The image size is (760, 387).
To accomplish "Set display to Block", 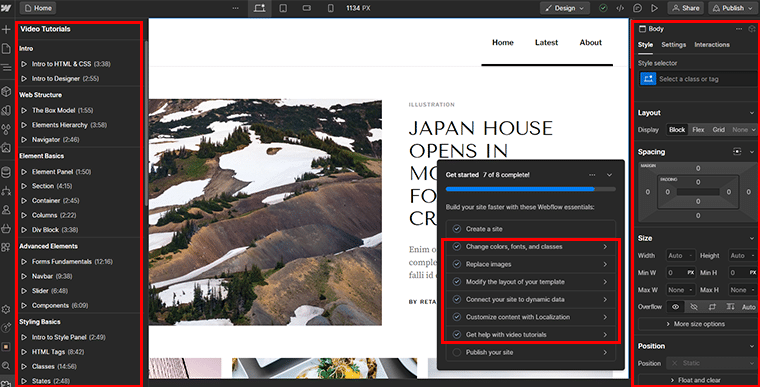I will coord(677,130).
